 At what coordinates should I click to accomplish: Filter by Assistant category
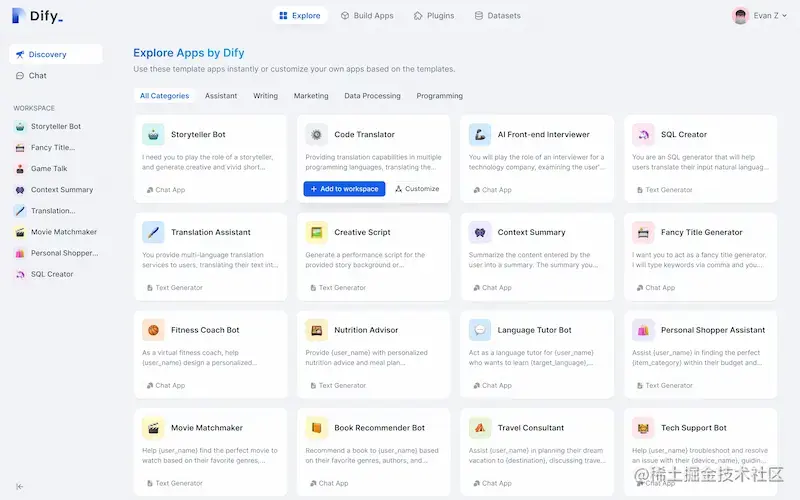point(221,96)
